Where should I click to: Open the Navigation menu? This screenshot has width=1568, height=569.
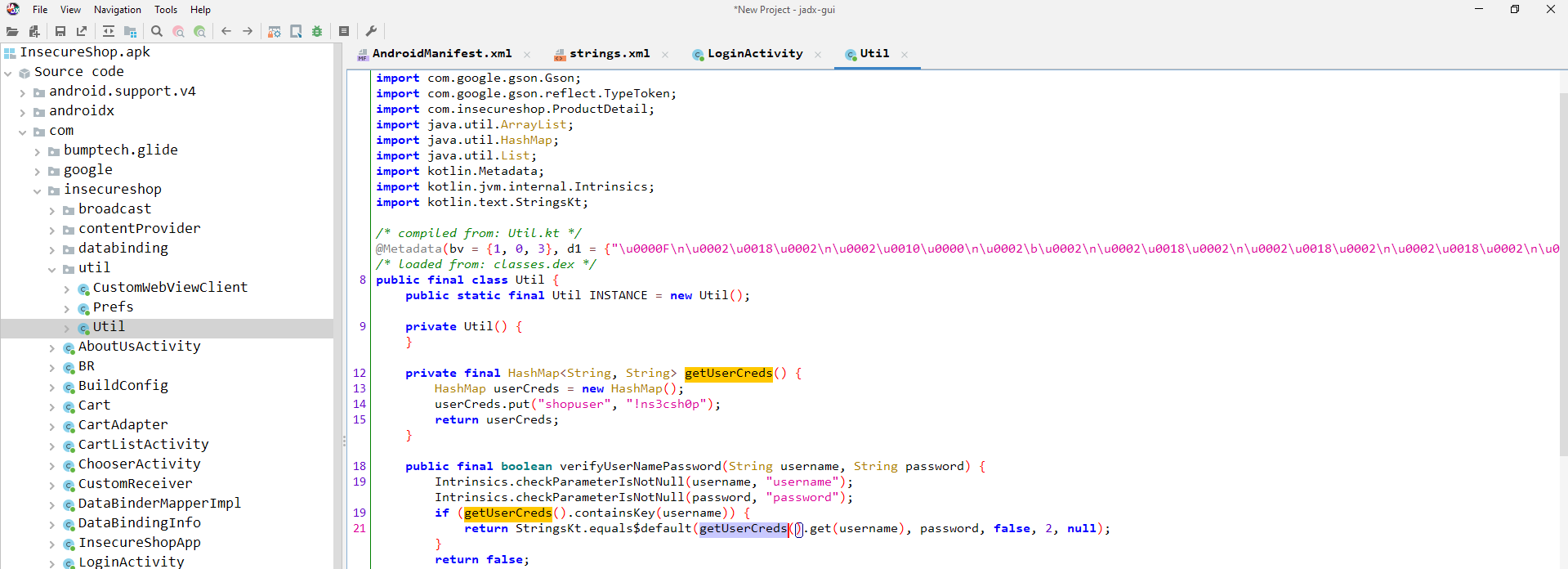[x=117, y=10]
